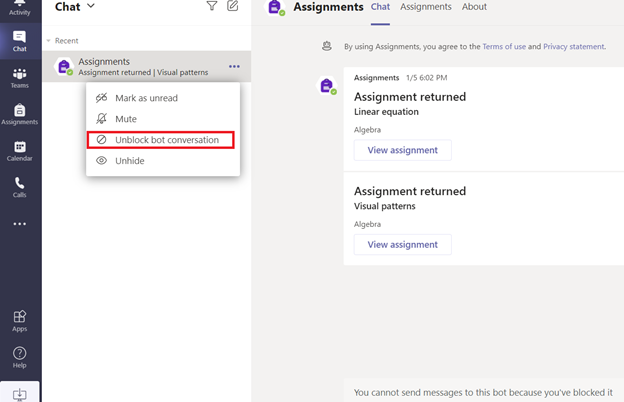Open the Chat section in sidebar
The width and height of the screenshot is (624, 402).
[x=20, y=41]
